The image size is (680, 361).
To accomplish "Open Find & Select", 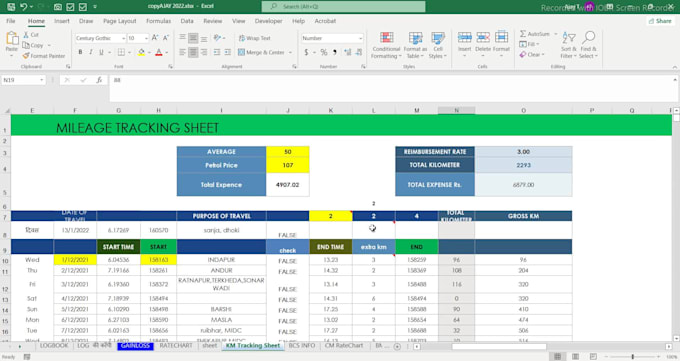I will point(588,45).
